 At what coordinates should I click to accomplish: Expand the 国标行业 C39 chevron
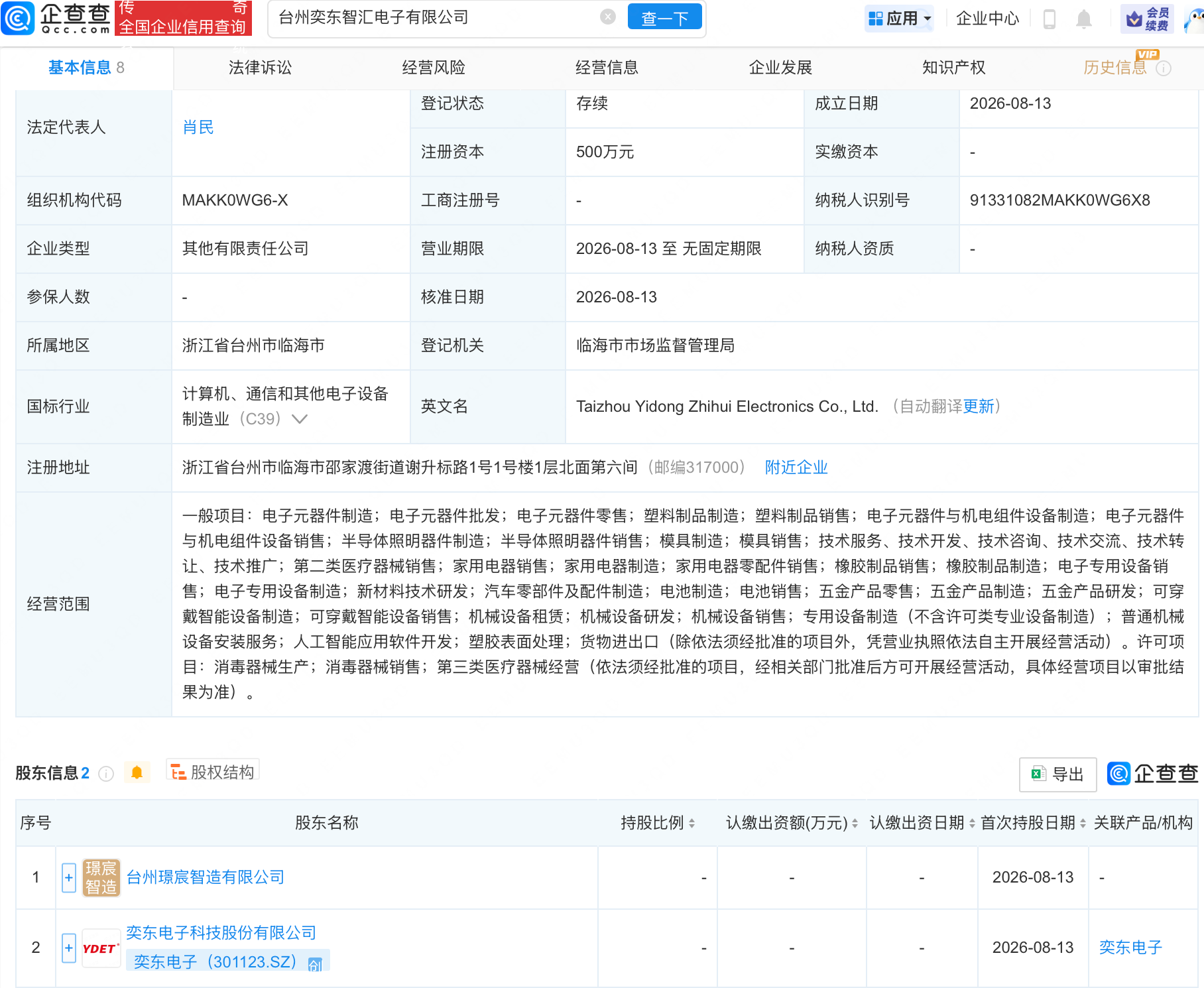coord(300,419)
